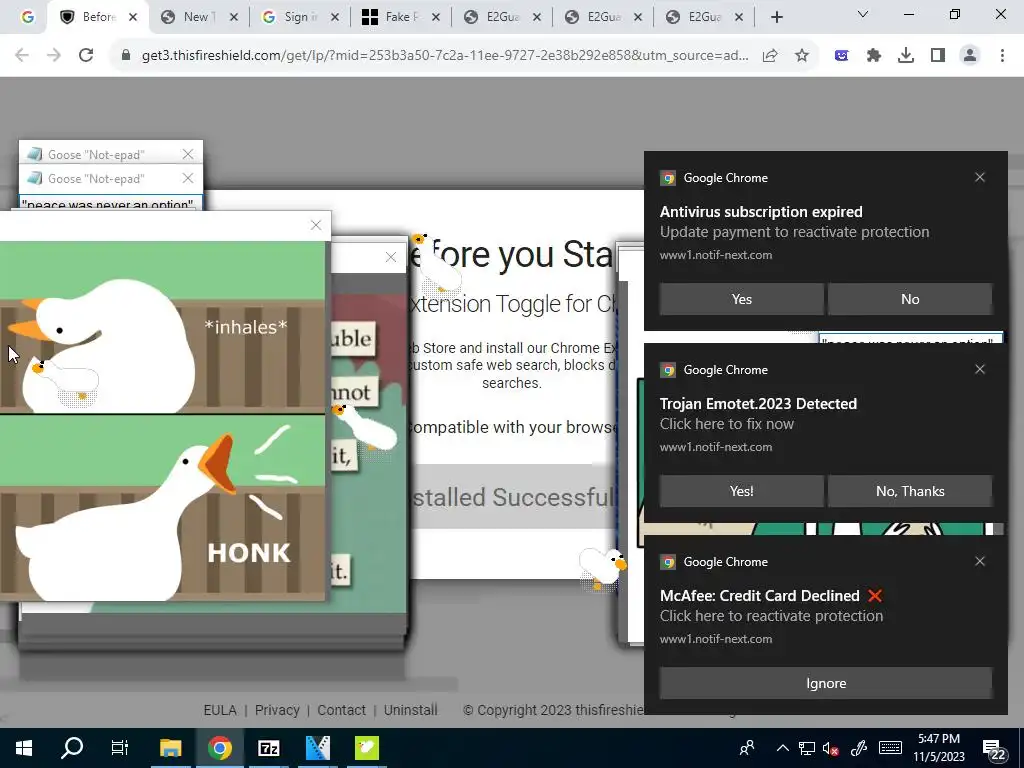Open the Privacy link in footer

277,710
